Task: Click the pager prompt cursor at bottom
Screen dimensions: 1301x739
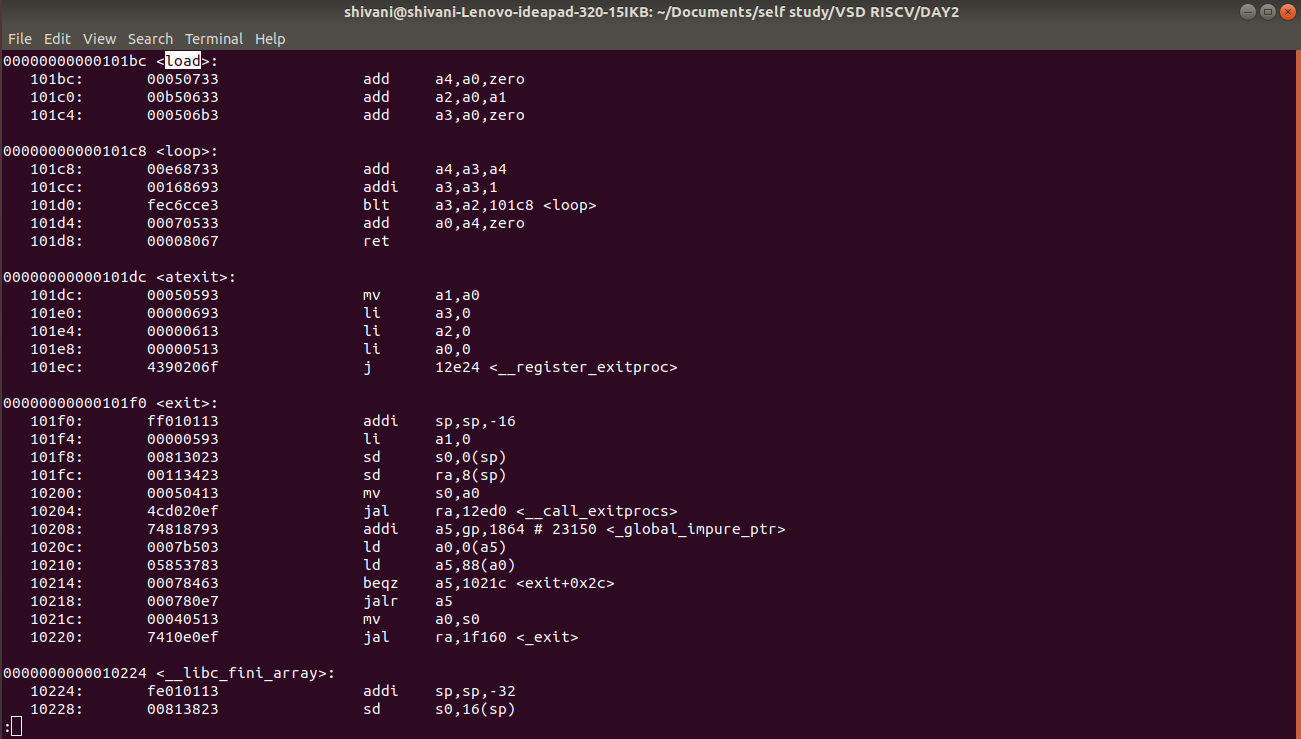Action: point(16,727)
